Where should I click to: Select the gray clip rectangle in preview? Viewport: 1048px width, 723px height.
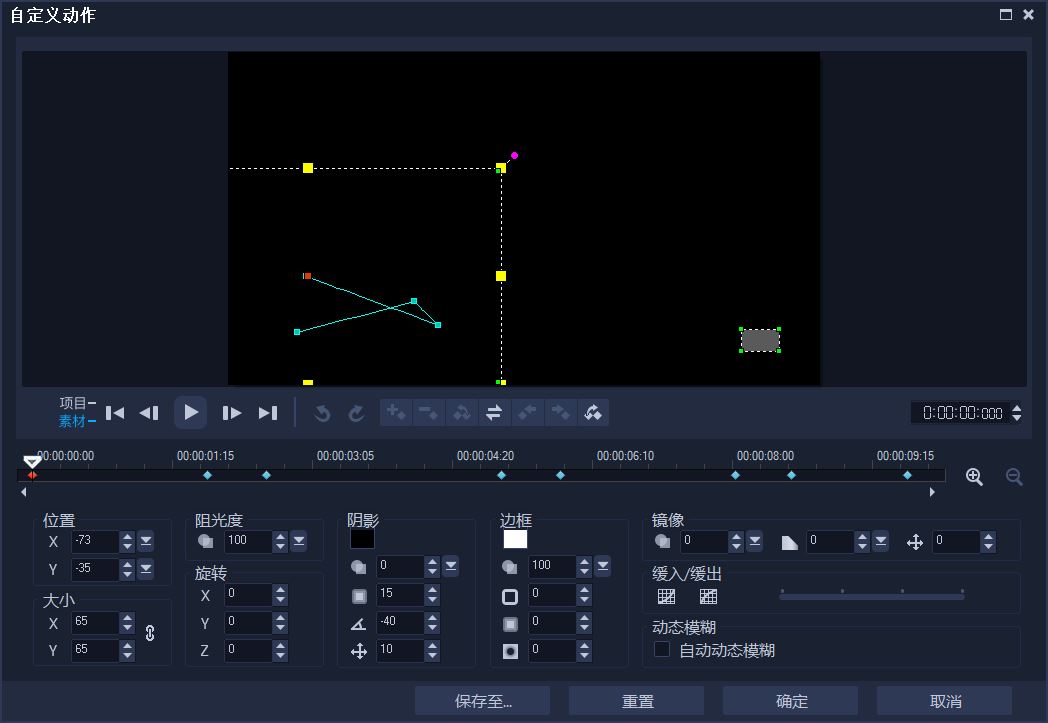click(x=760, y=340)
